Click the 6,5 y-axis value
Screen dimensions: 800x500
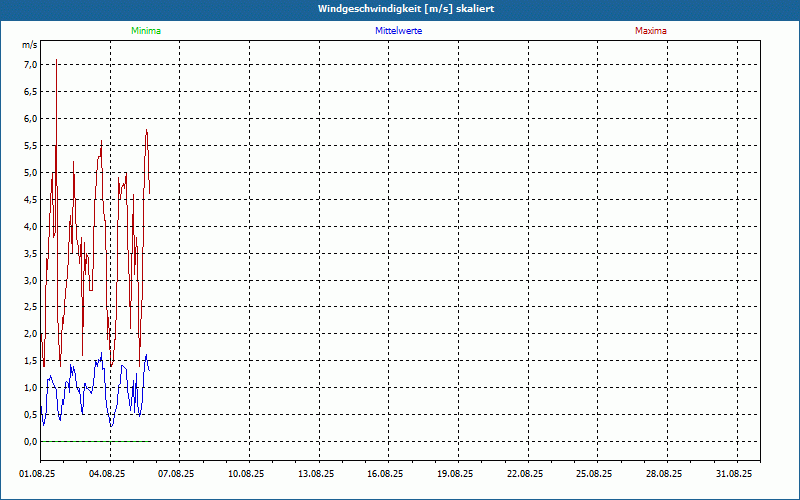30,92
